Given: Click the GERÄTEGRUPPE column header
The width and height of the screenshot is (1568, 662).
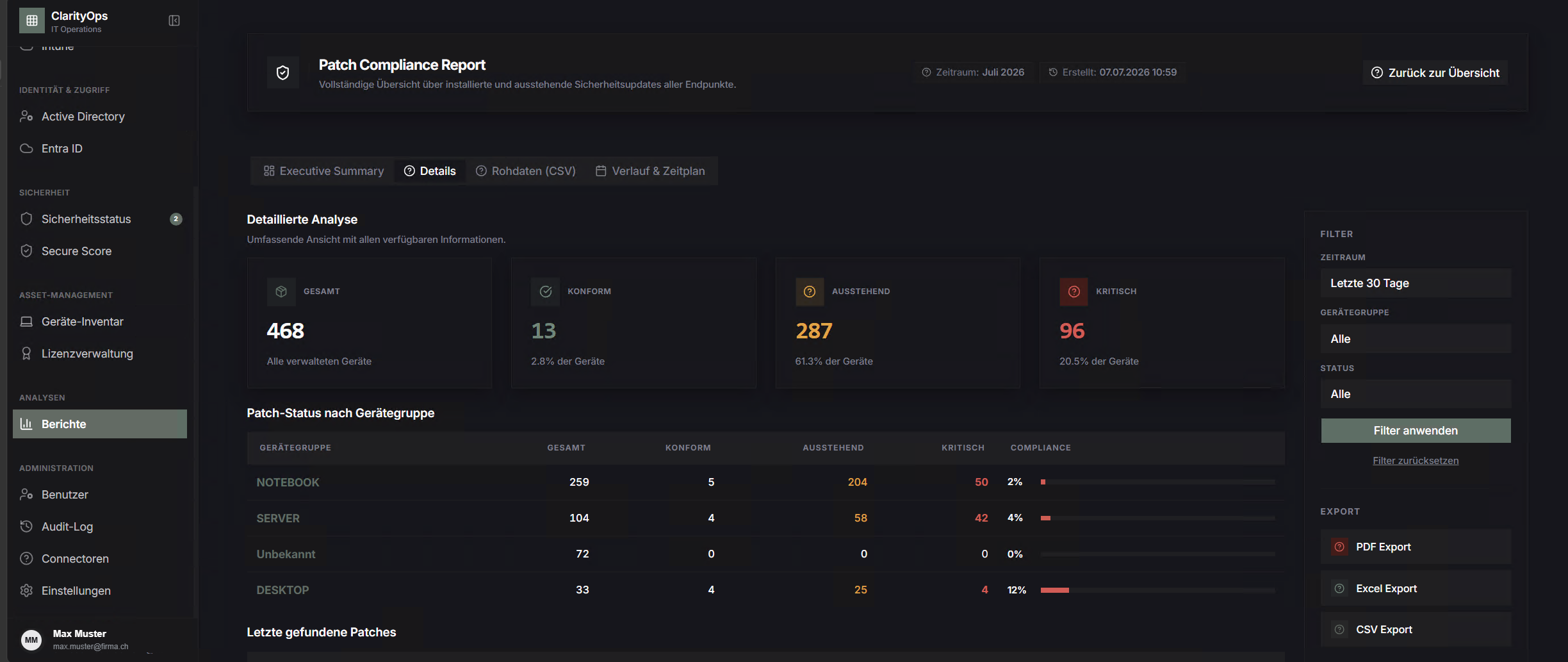Looking at the screenshot, I should pos(295,448).
